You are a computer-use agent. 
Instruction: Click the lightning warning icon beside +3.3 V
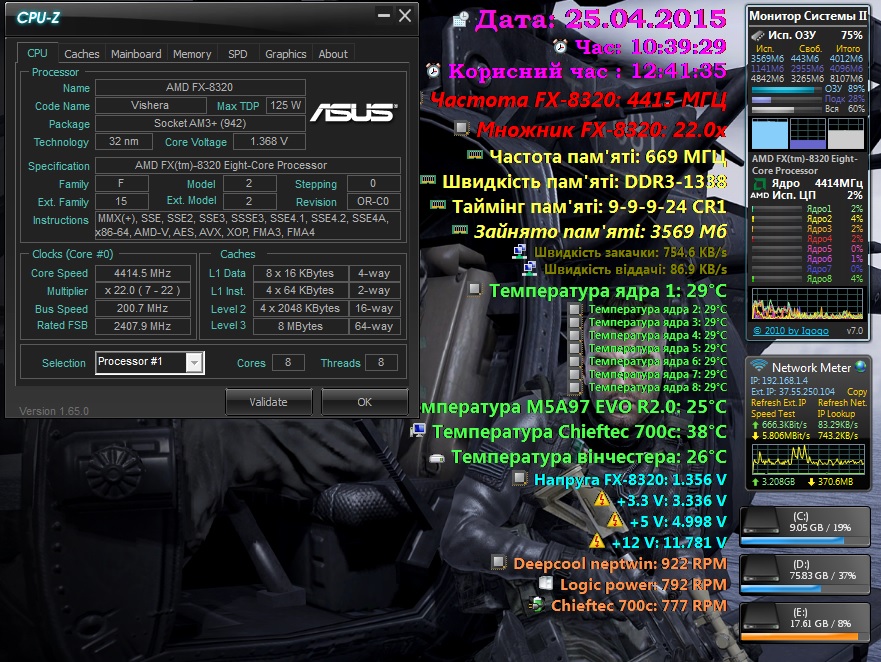click(x=602, y=499)
